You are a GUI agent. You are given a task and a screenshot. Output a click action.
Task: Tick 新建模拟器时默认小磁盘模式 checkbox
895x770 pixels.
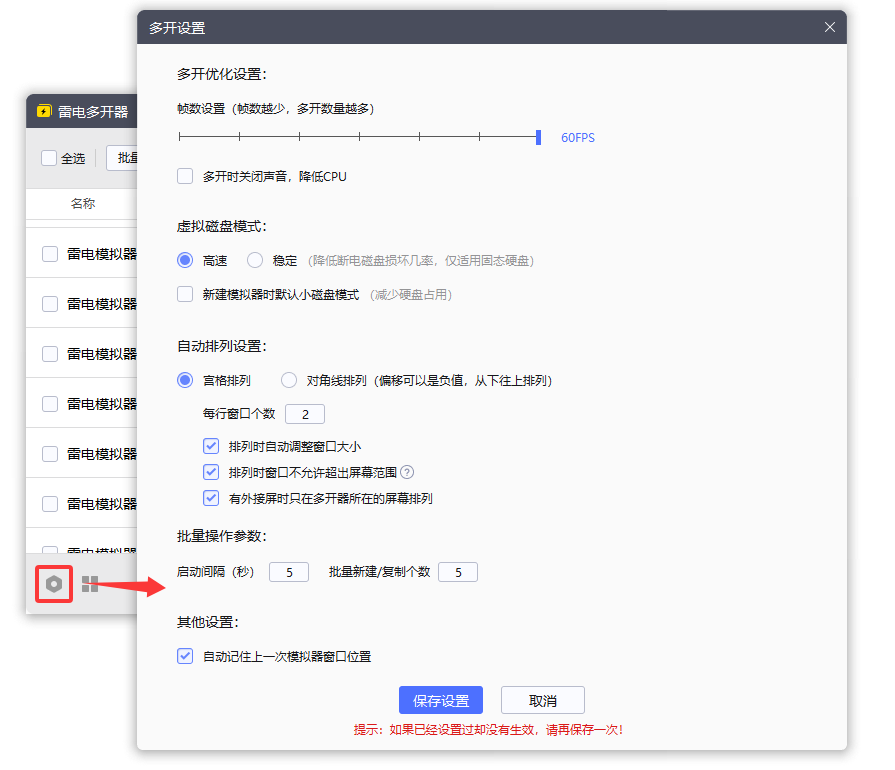pos(185,294)
